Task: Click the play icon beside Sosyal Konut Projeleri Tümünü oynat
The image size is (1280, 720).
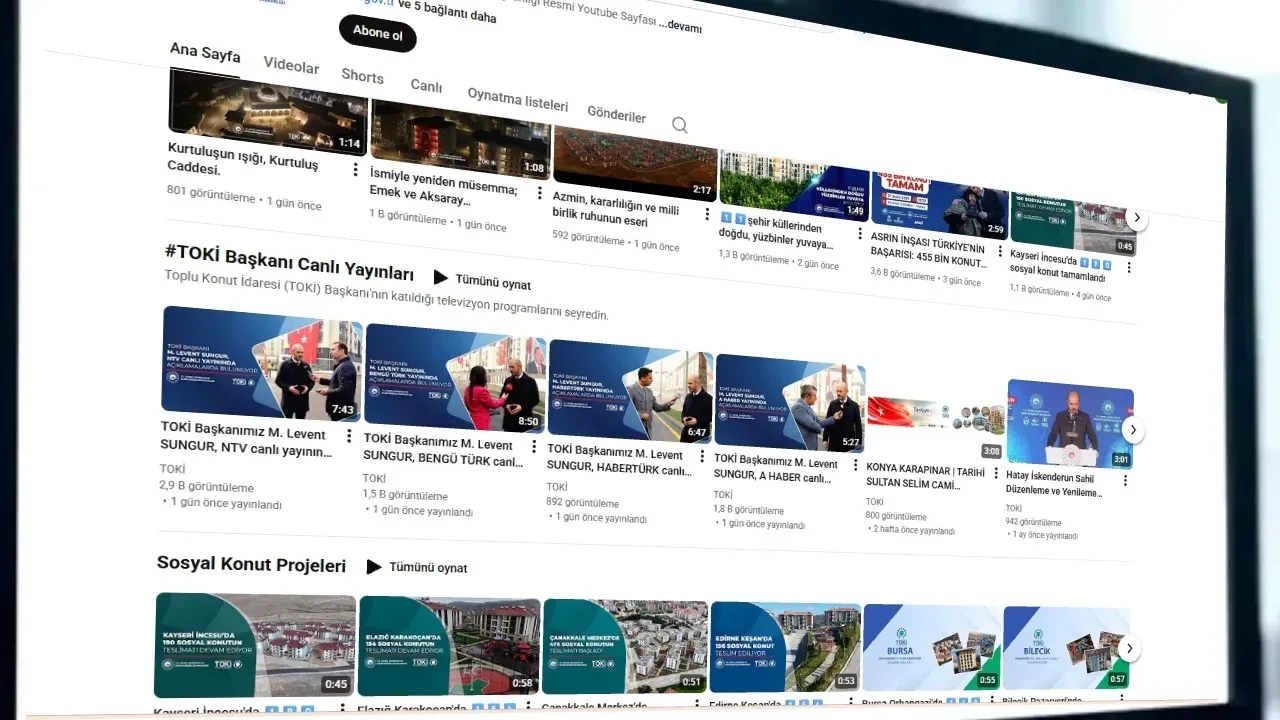Action: click(x=374, y=567)
